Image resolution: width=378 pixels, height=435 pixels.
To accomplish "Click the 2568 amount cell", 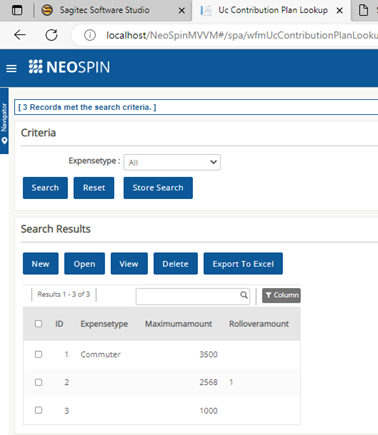I will pos(208,382).
